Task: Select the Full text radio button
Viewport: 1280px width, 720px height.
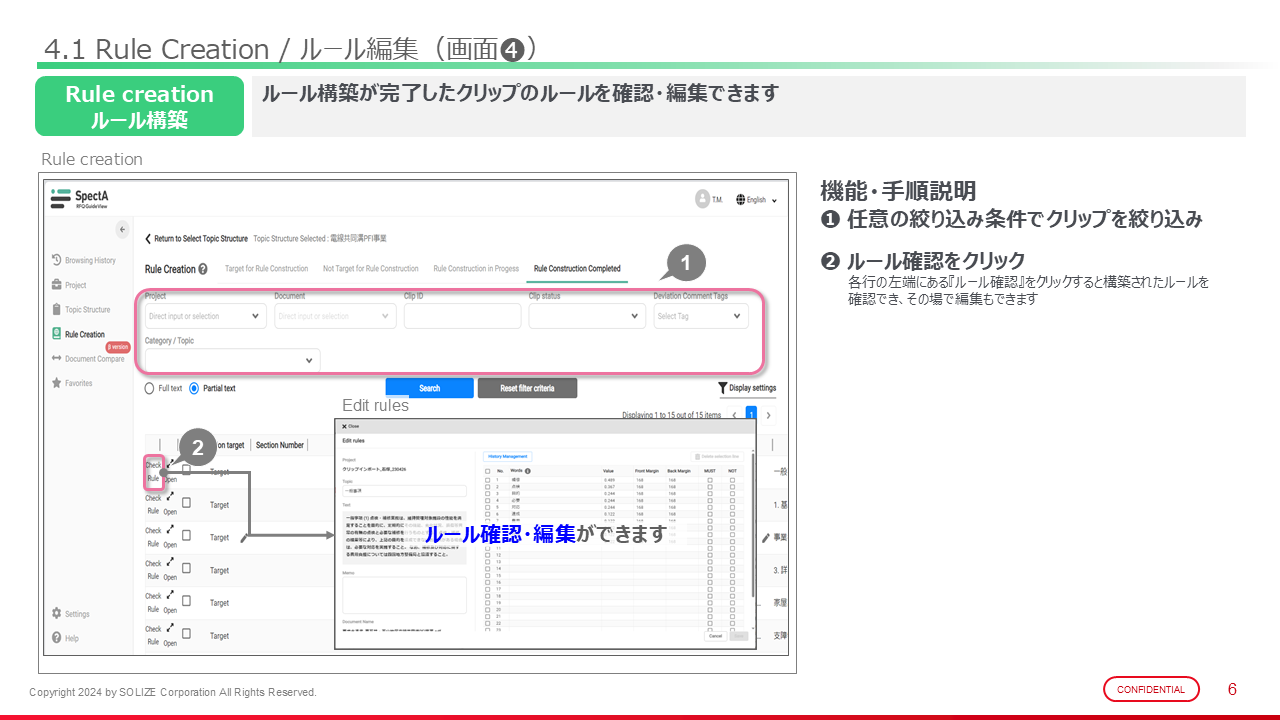Action: (150, 388)
